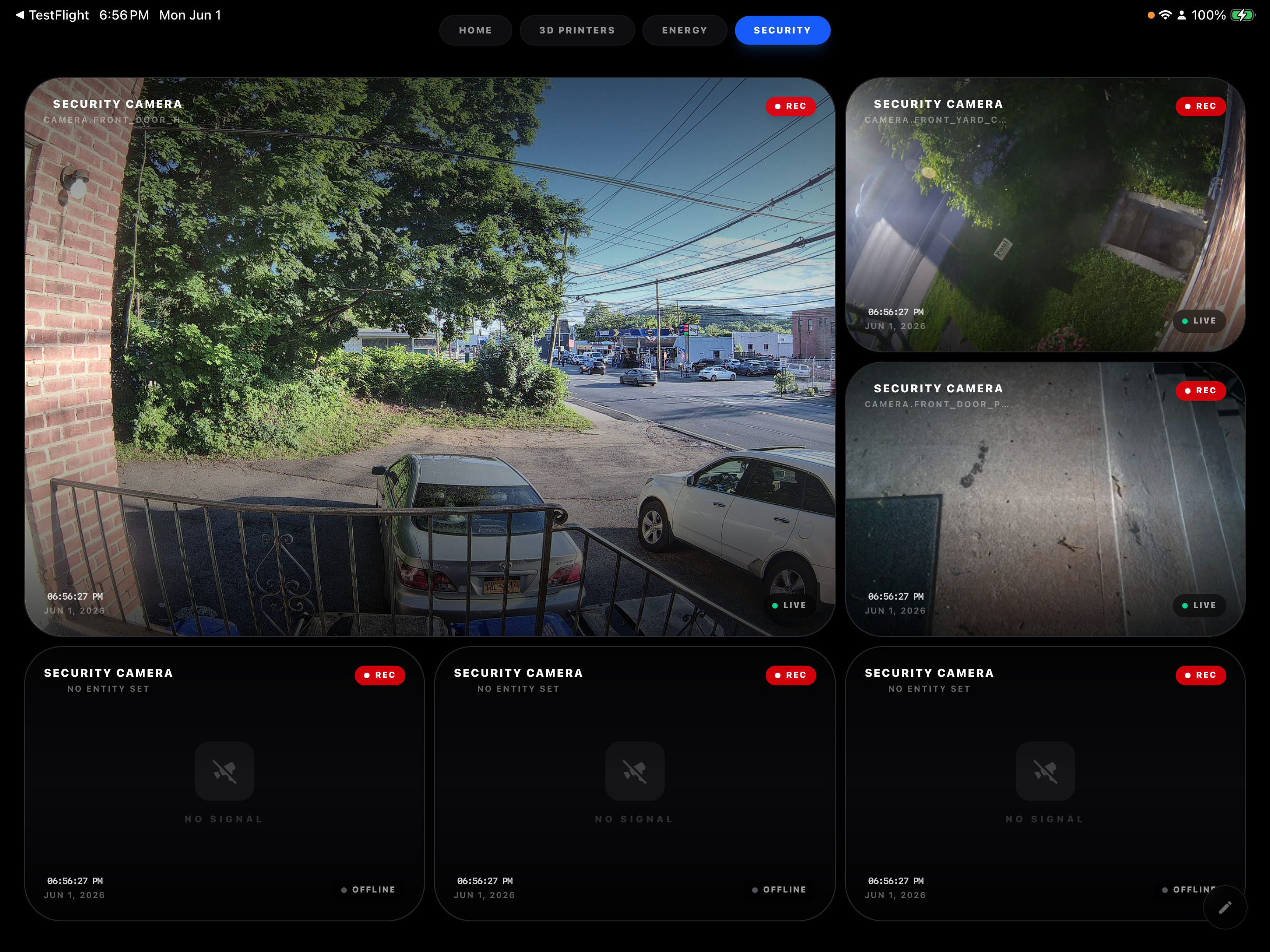The height and width of the screenshot is (952, 1270).
Task: Click OFFLINE badge on bottom-middle card
Action: (780, 889)
